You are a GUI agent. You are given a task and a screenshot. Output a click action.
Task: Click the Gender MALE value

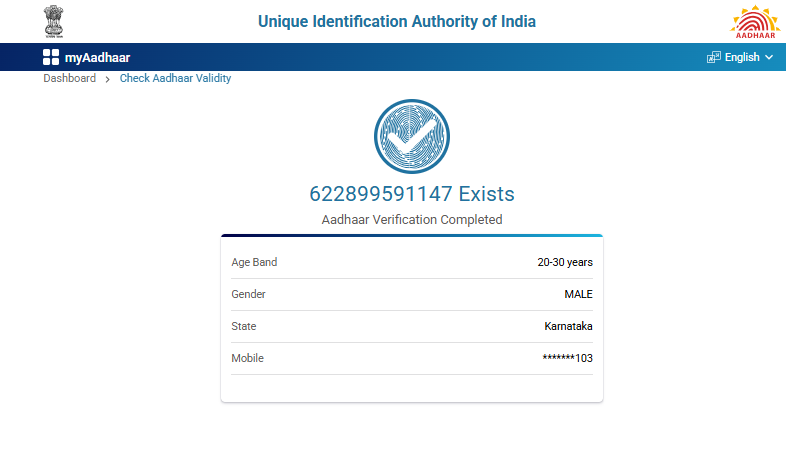pyautogui.click(x=578, y=294)
